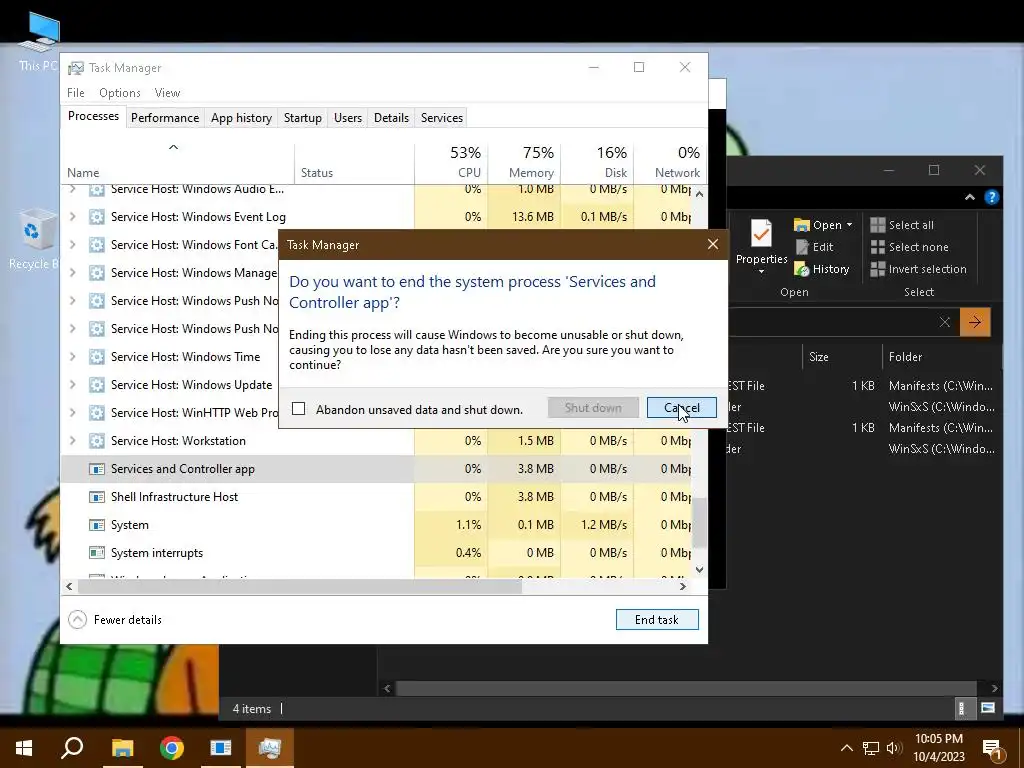Expand Service Host: Windows Time row
This screenshot has height=768, width=1024.
(72, 357)
